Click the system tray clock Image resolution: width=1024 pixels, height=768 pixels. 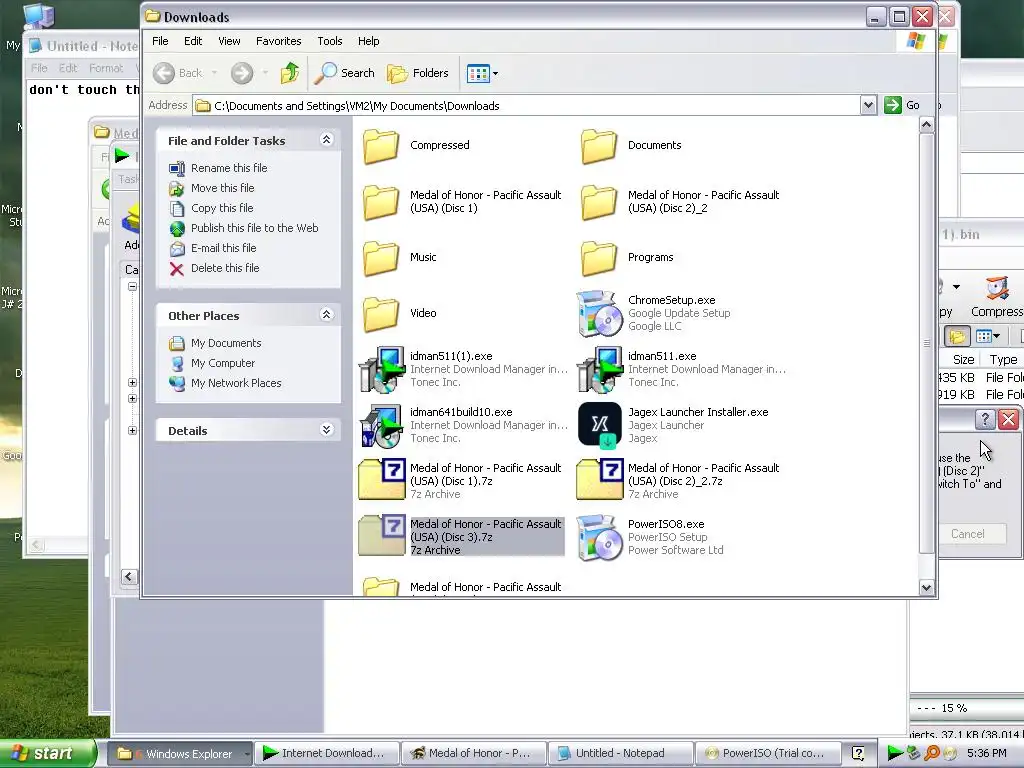(x=986, y=753)
